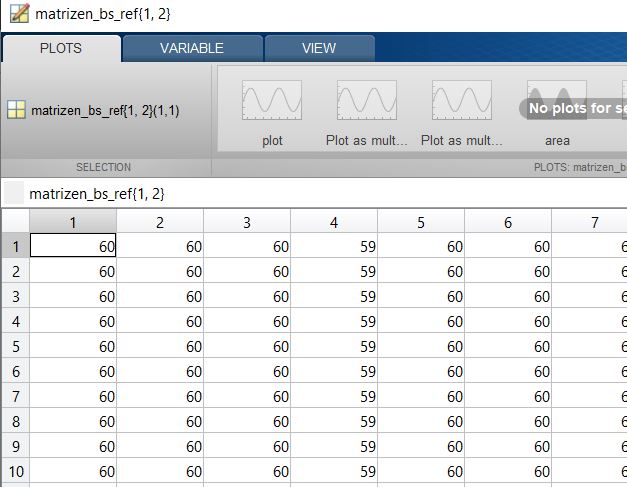The height and width of the screenshot is (487, 627).
Task: Click cell with 59 in row 3
Action: coord(334,296)
